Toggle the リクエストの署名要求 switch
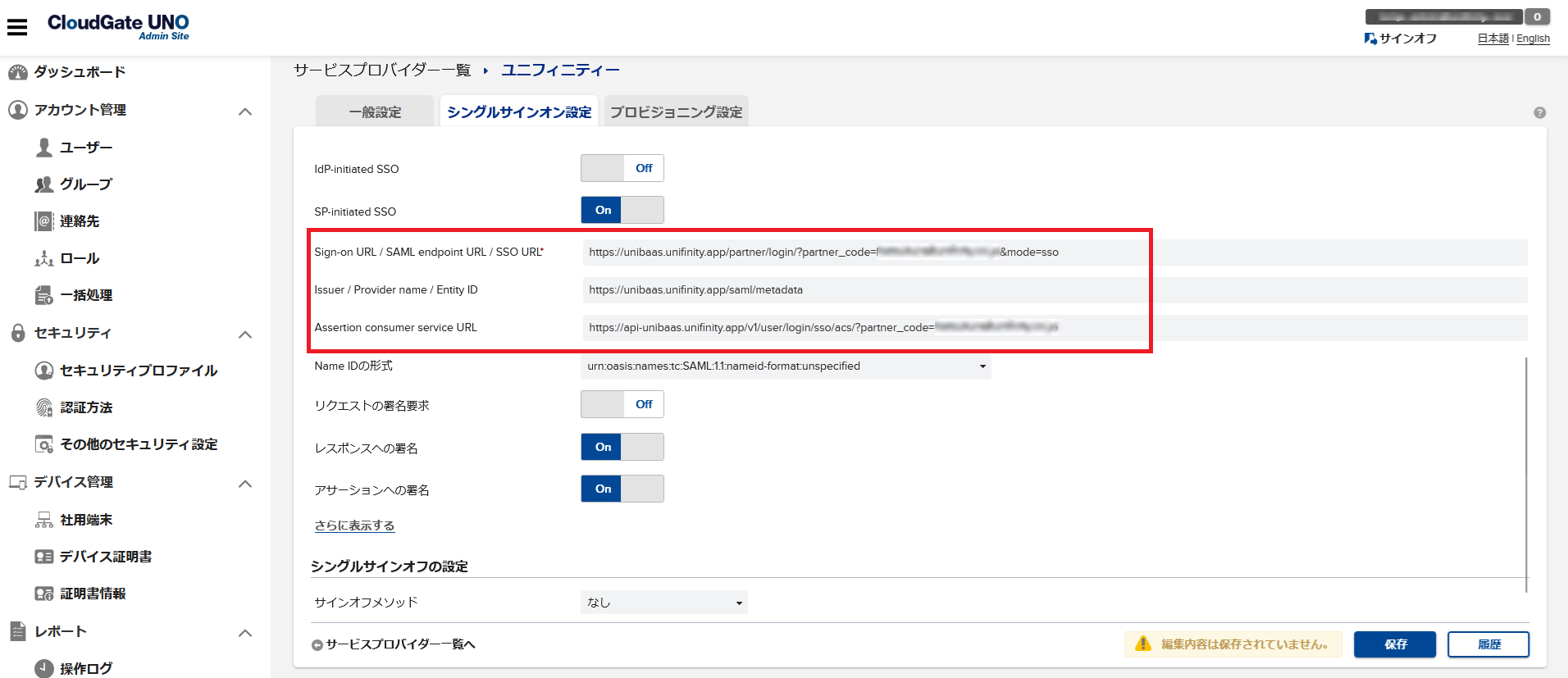 (622, 404)
